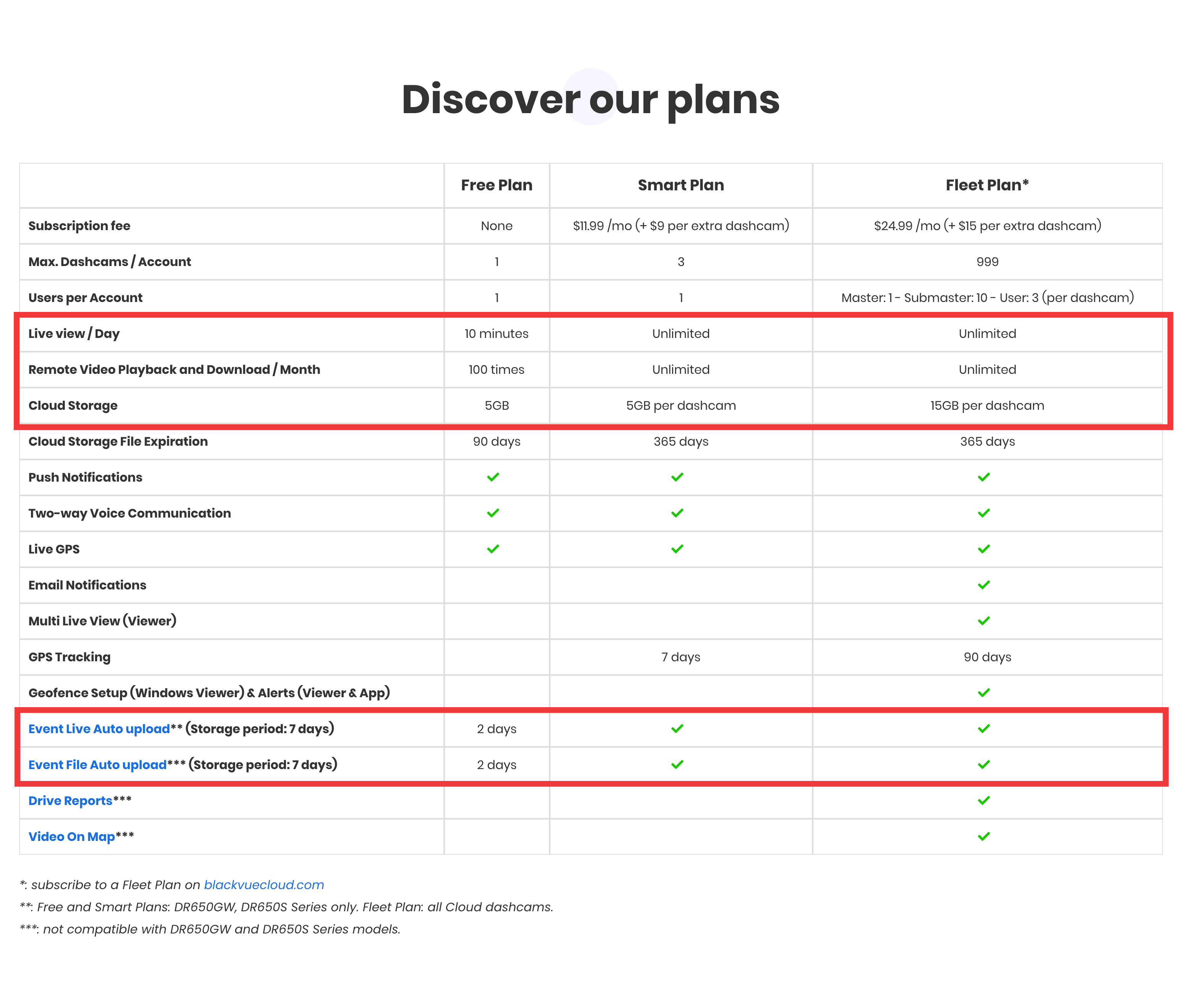Open the Event Live Auto upload link
The height and width of the screenshot is (1008, 1182).
pyautogui.click(x=99, y=729)
